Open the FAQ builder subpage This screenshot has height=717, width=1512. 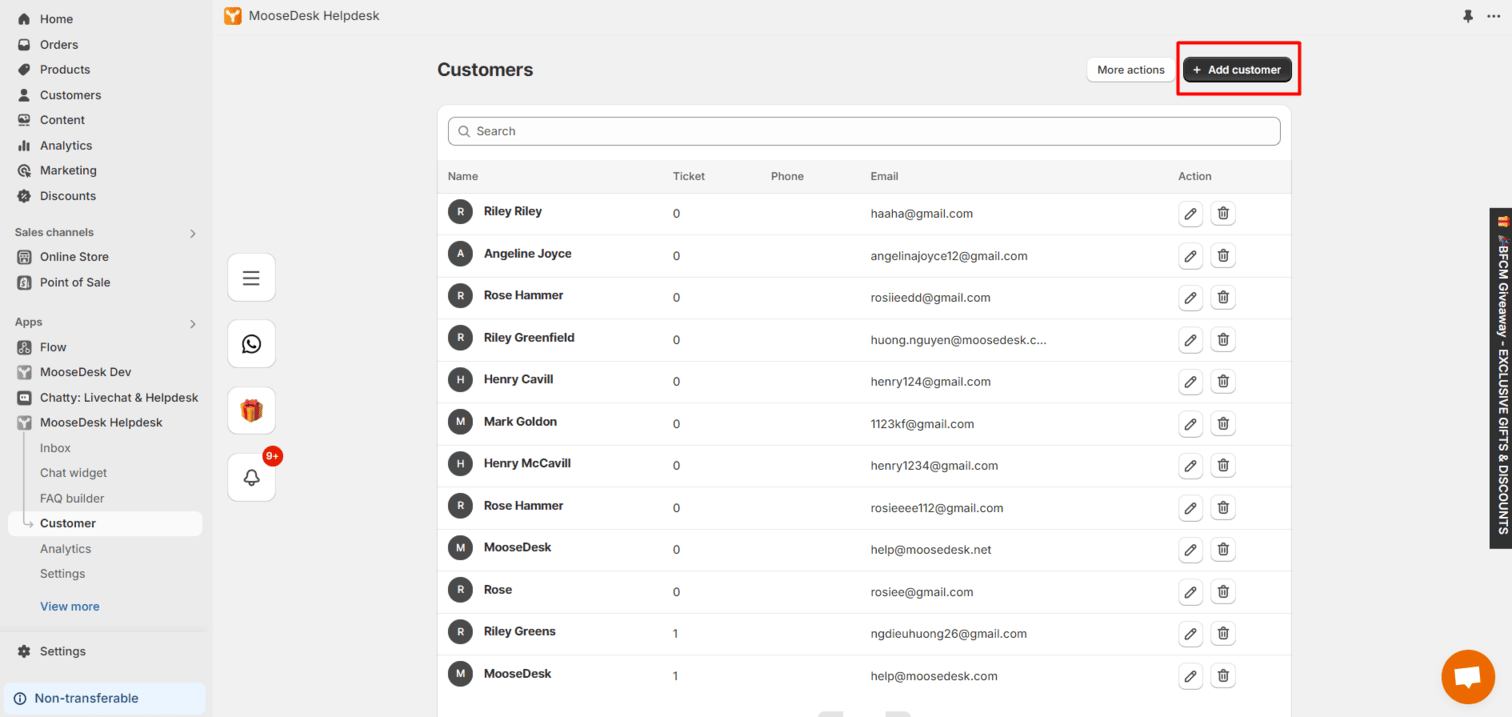click(72, 498)
